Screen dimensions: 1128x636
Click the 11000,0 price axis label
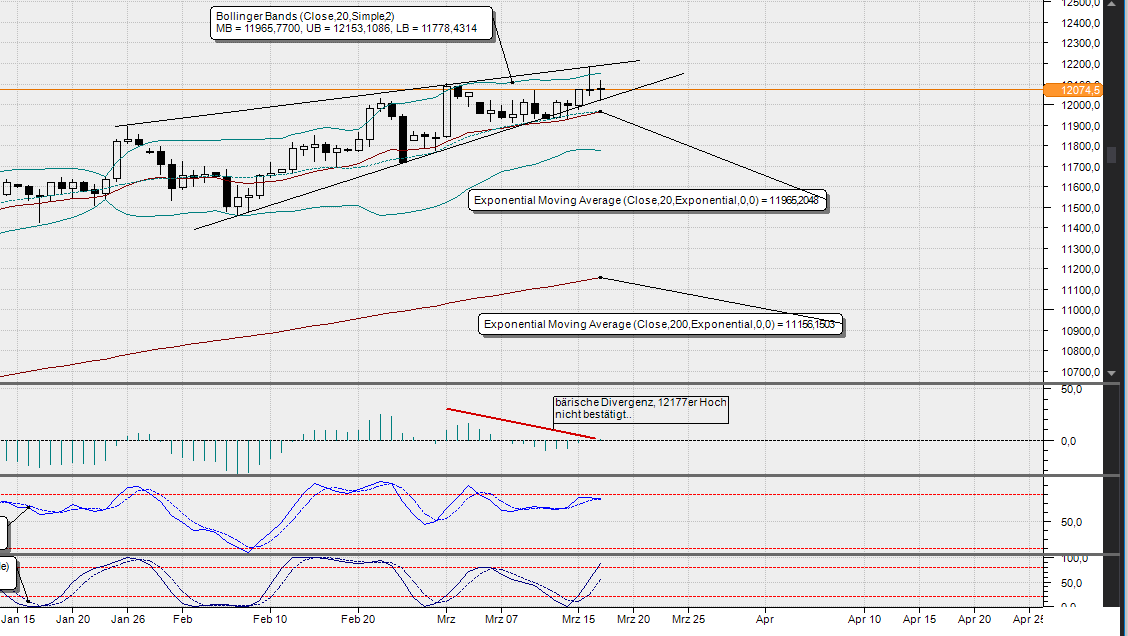click(1081, 311)
